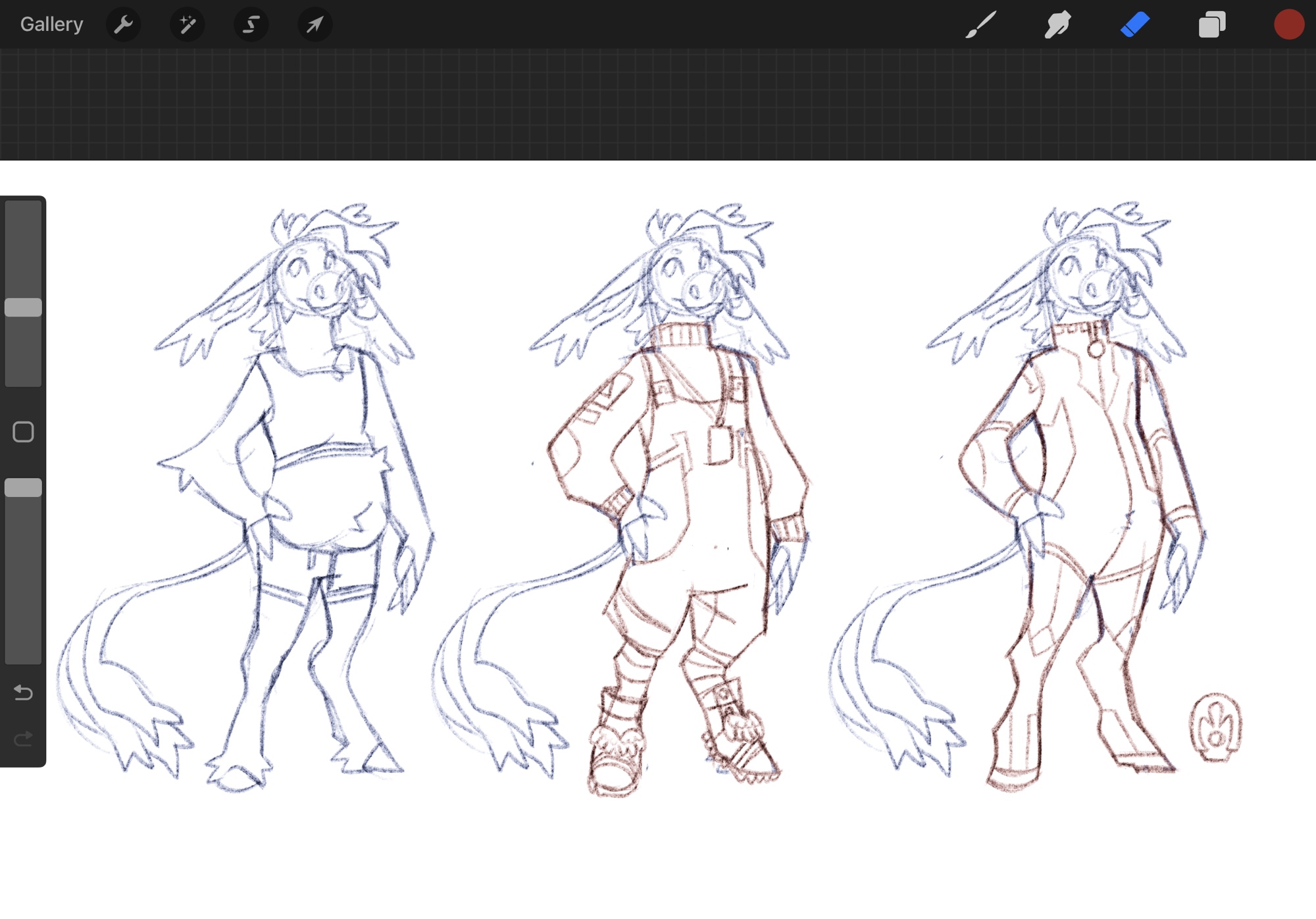Tap the square Modify button in sidebar
The image size is (1316, 919).
pos(23,432)
